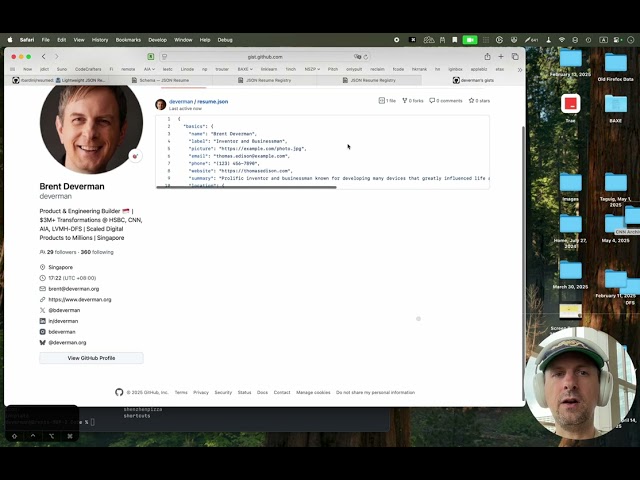Add a new tab with plus icon
Image resolution: width=640 pixels, height=480 pixels.
pos(501,57)
